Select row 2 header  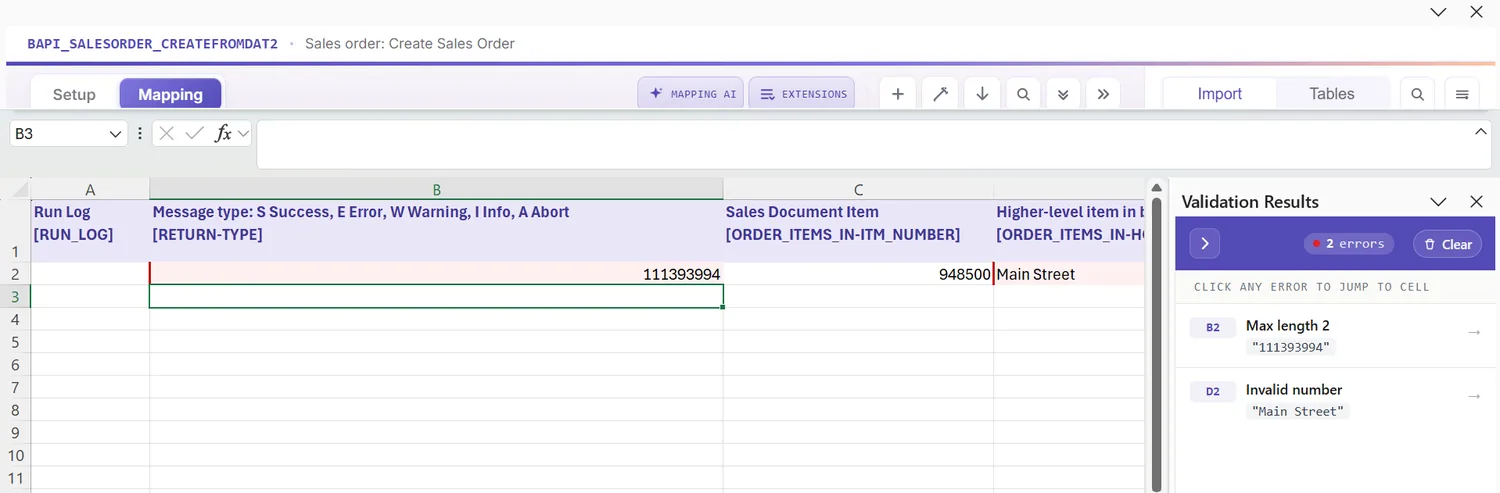pos(15,274)
